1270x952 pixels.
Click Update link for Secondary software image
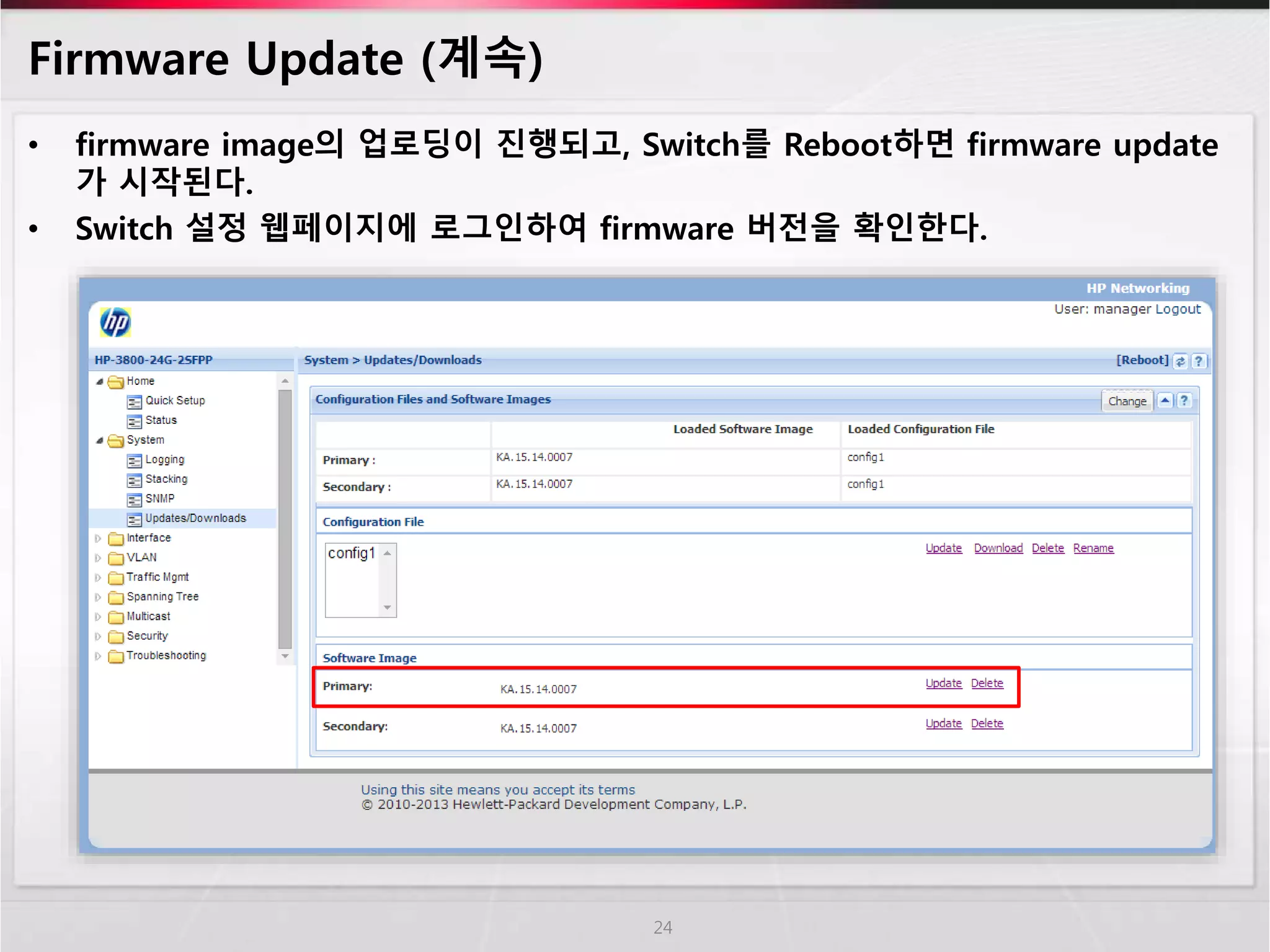[x=944, y=723]
